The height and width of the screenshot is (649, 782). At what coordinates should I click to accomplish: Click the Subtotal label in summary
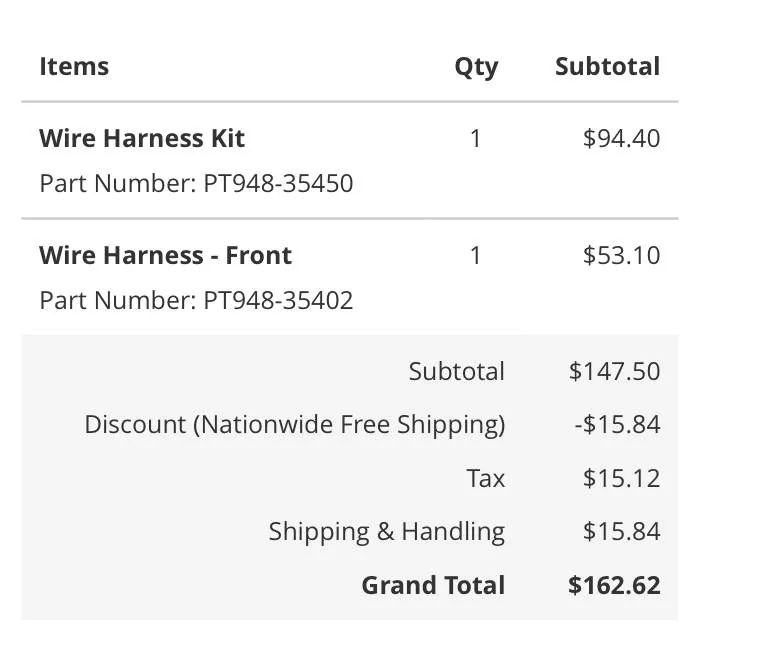tap(457, 371)
